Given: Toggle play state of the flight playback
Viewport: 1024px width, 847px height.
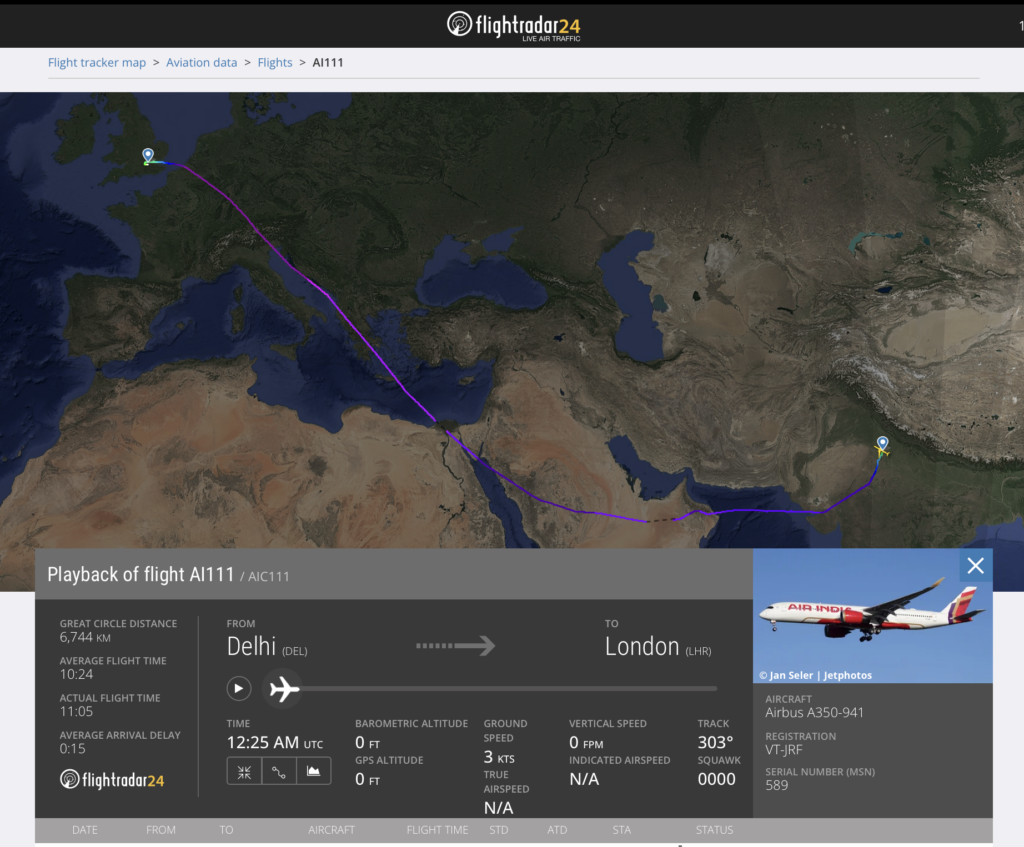Looking at the screenshot, I should [x=238, y=688].
